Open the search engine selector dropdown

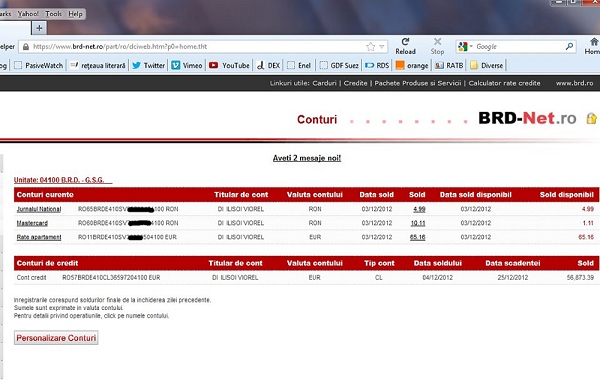(465, 47)
